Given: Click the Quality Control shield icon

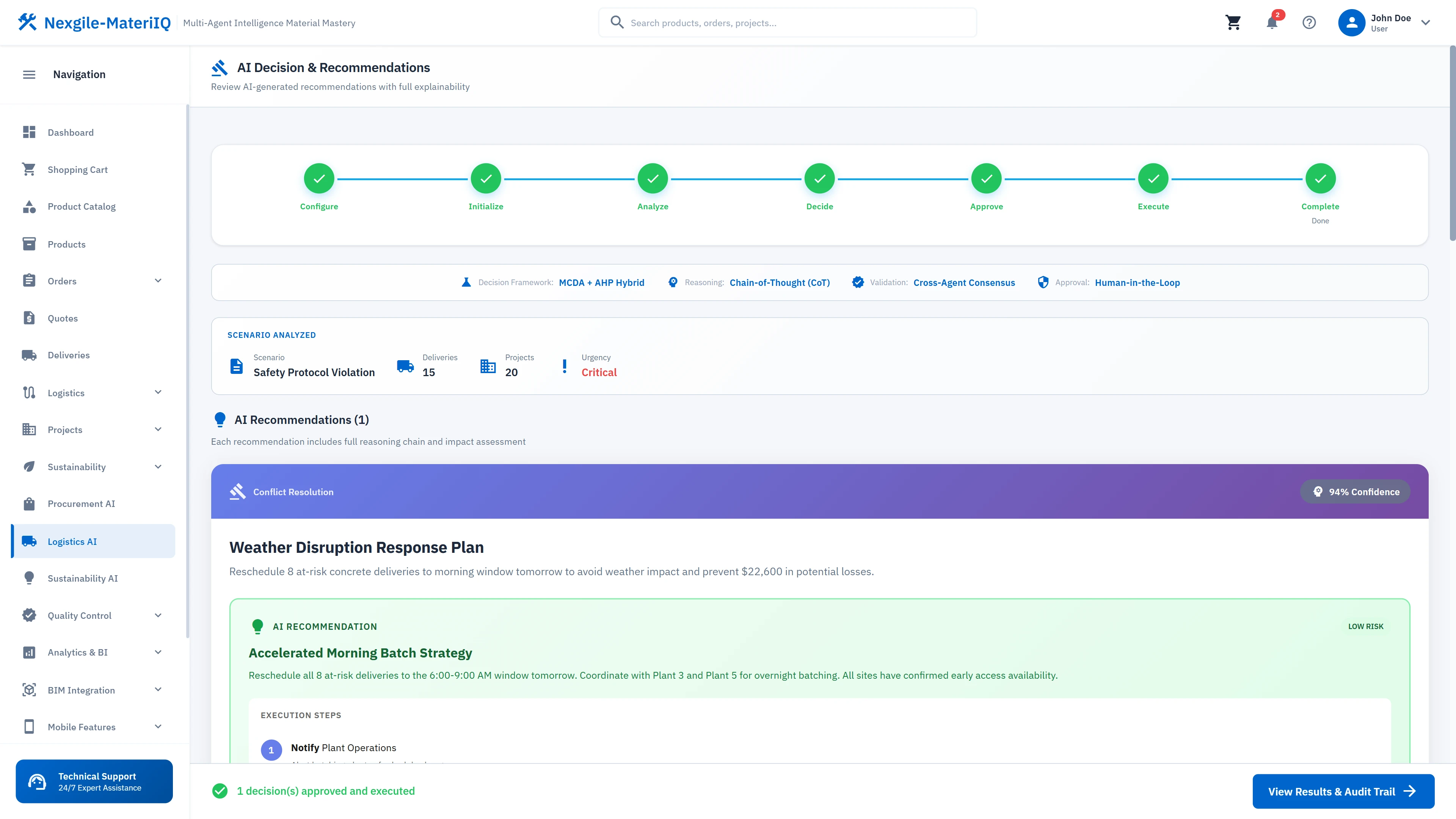Looking at the screenshot, I should pos(30,615).
